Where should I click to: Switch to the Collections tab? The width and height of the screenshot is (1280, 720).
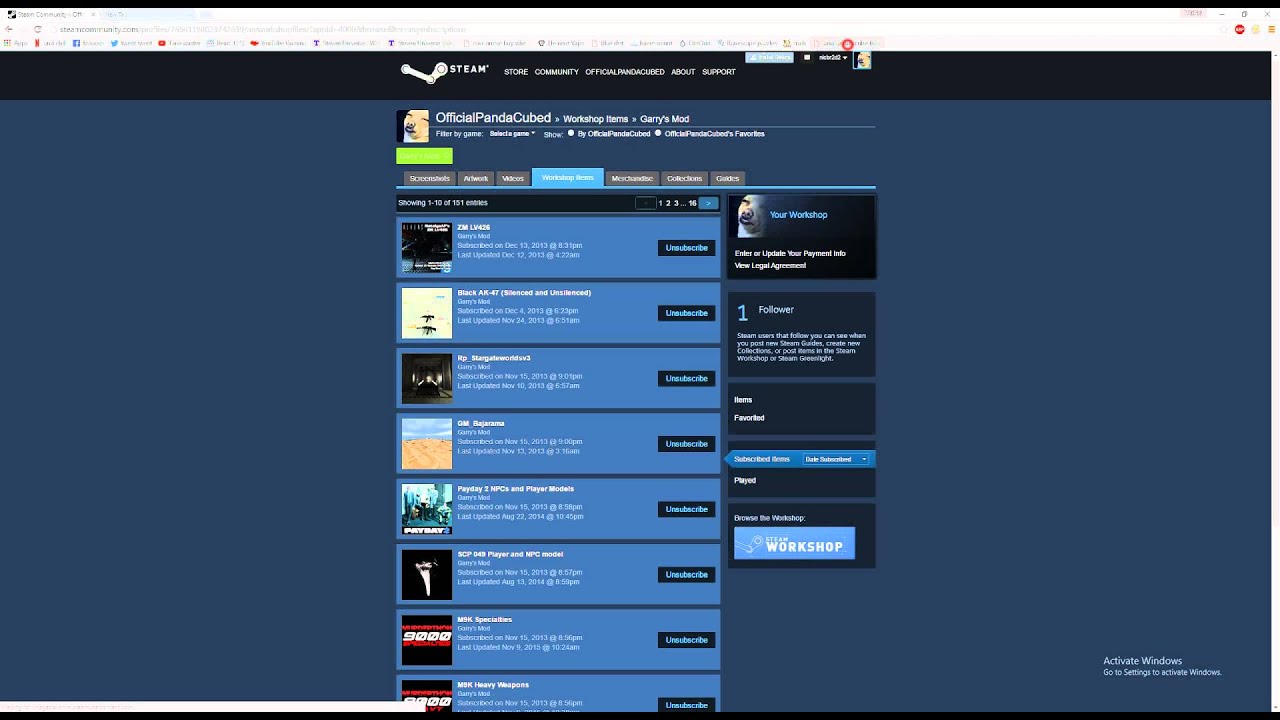pos(684,178)
